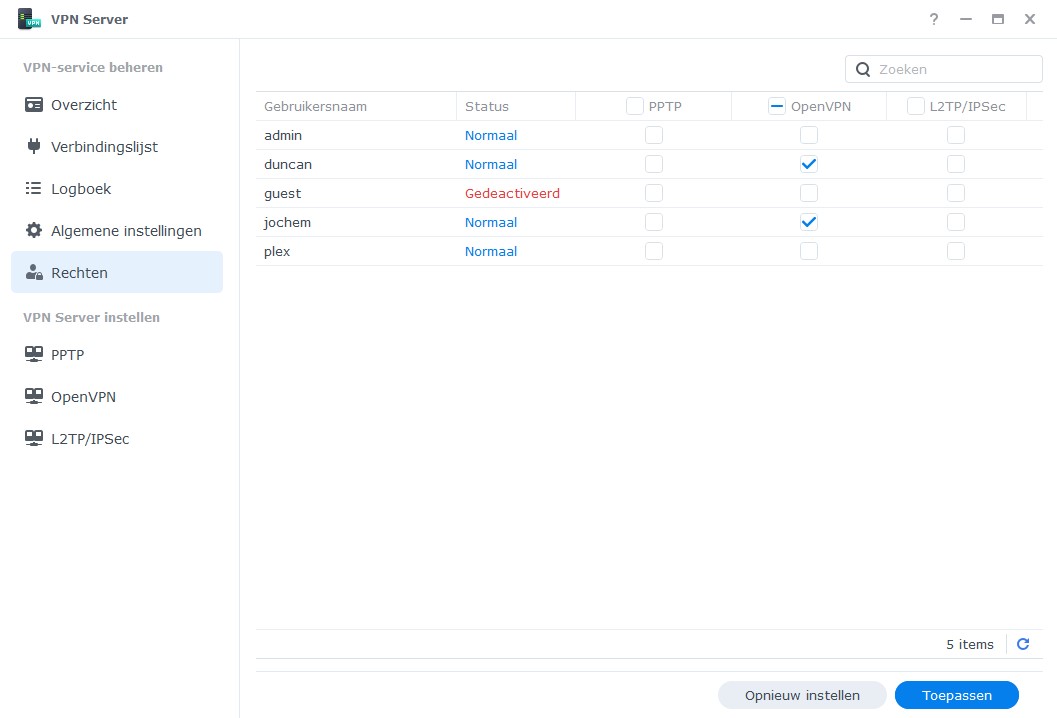Click the Verbindingslijst plug icon

click(x=34, y=146)
